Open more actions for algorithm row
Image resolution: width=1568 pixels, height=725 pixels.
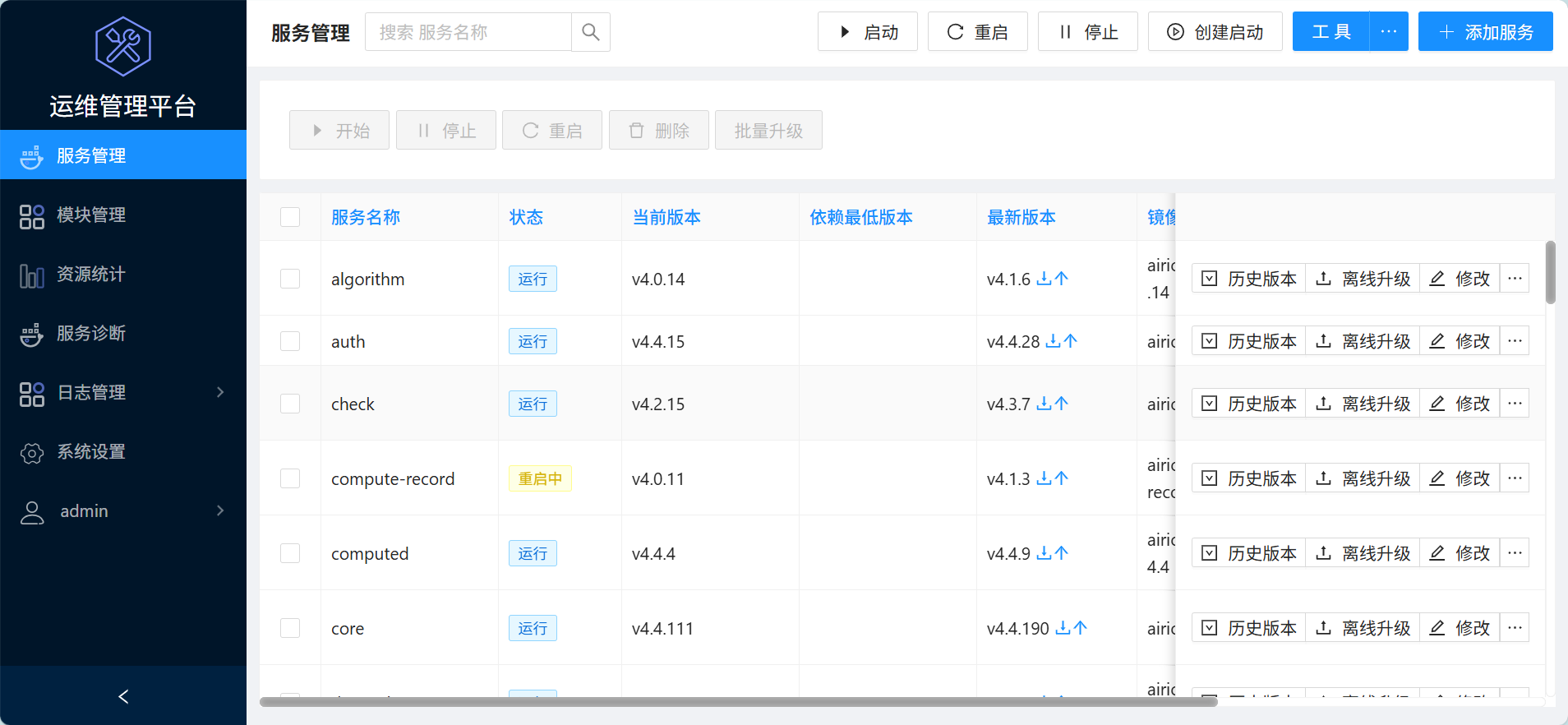1515,279
